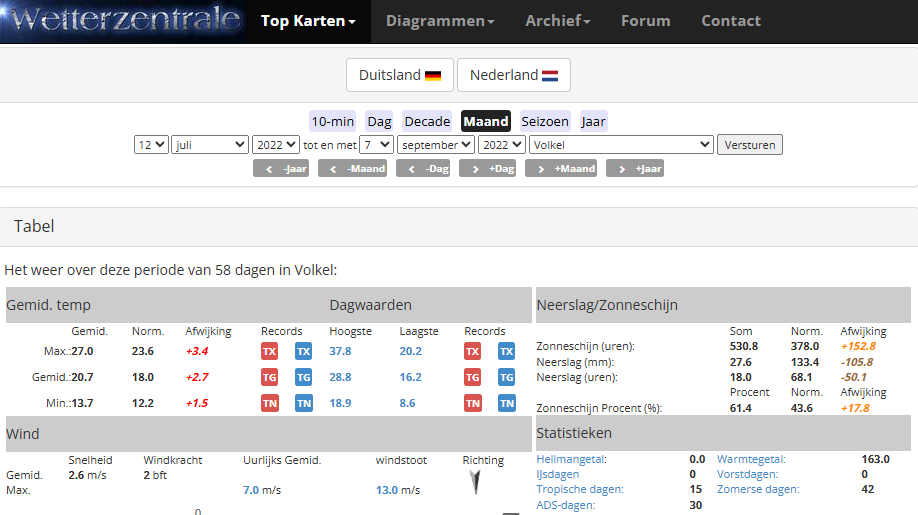Click the red TX badge in Dagwaarden Records column
This screenshot has width=918, height=515.
[x=472, y=351]
